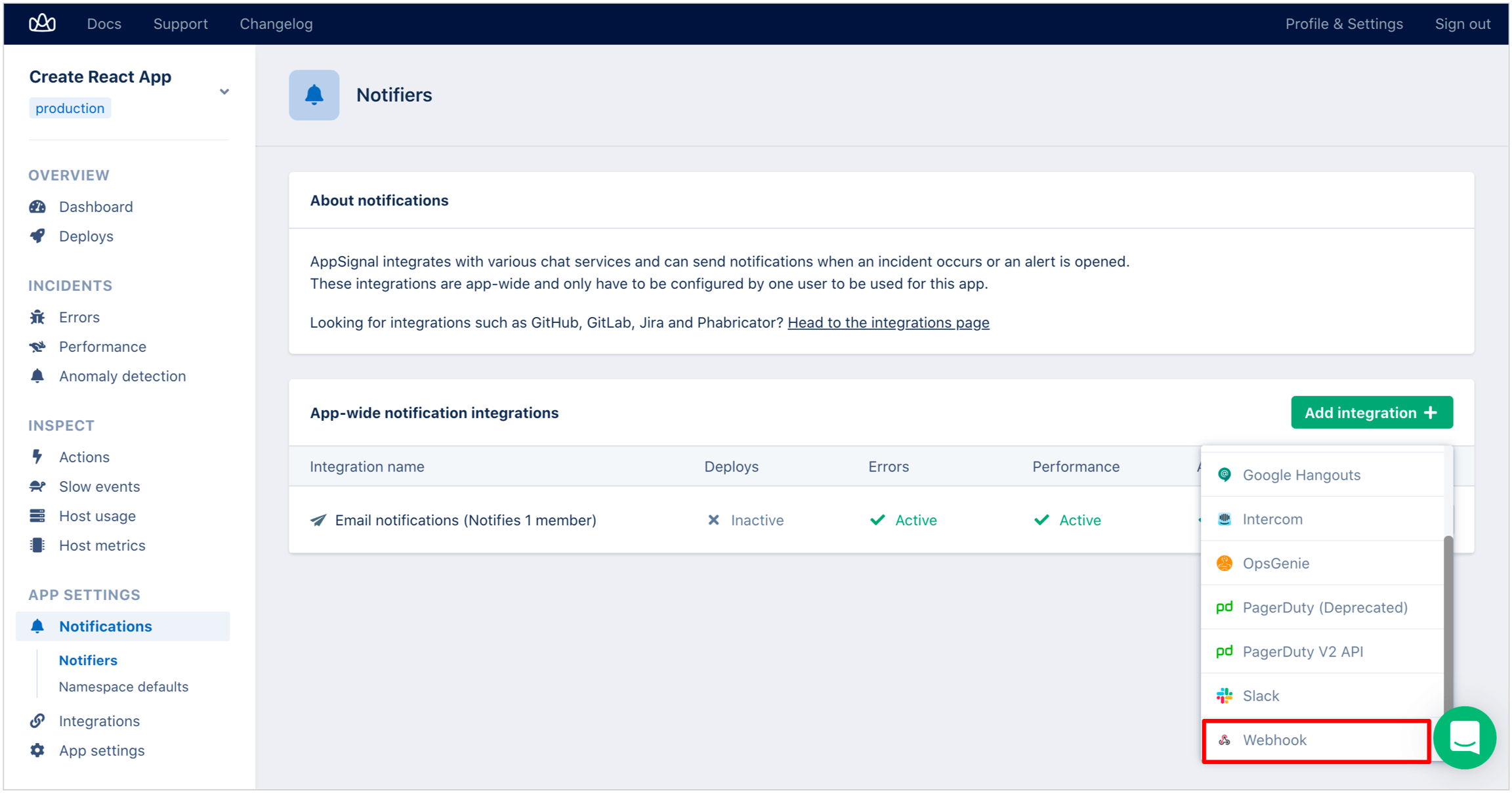Click the Actions lightning bolt icon
Screen dimensions: 1512x793
[37, 457]
